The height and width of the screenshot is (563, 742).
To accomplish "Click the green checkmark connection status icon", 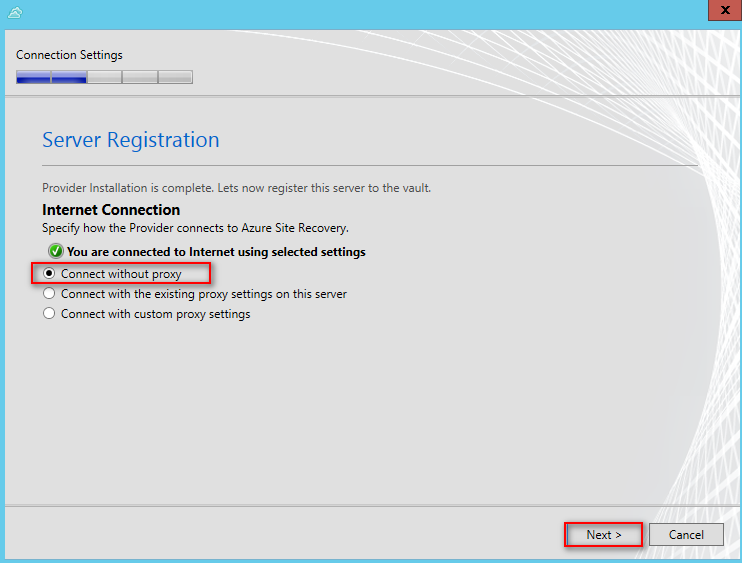I will 56,251.
